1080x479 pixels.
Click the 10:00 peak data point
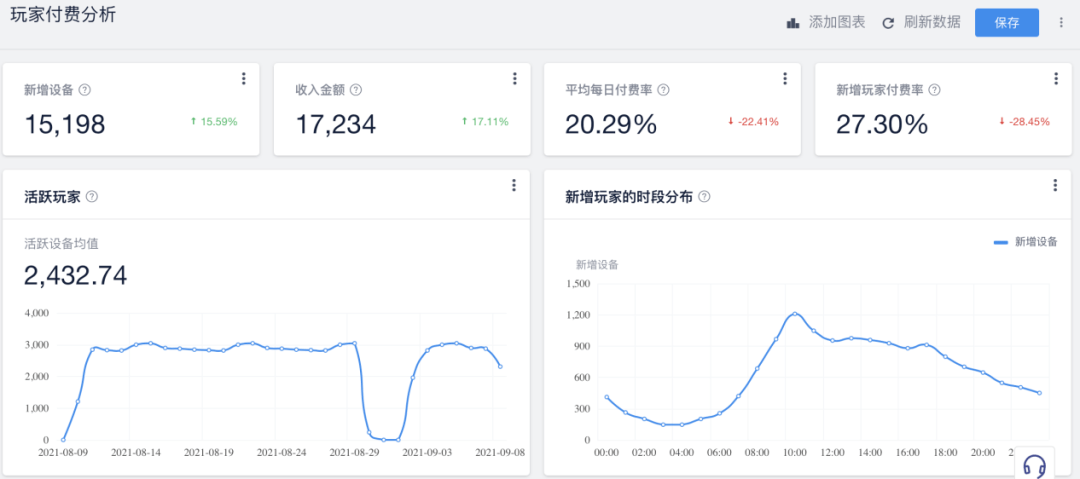click(x=796, y=314)
